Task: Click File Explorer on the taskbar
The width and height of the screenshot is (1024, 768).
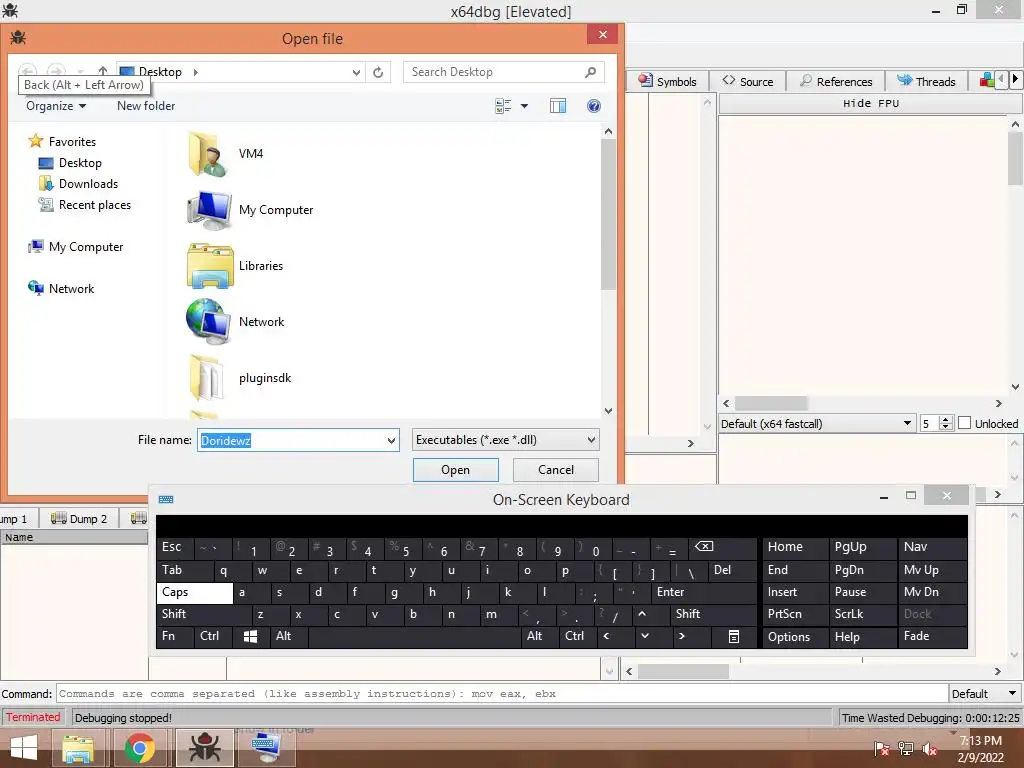Action: coord(78,748)
